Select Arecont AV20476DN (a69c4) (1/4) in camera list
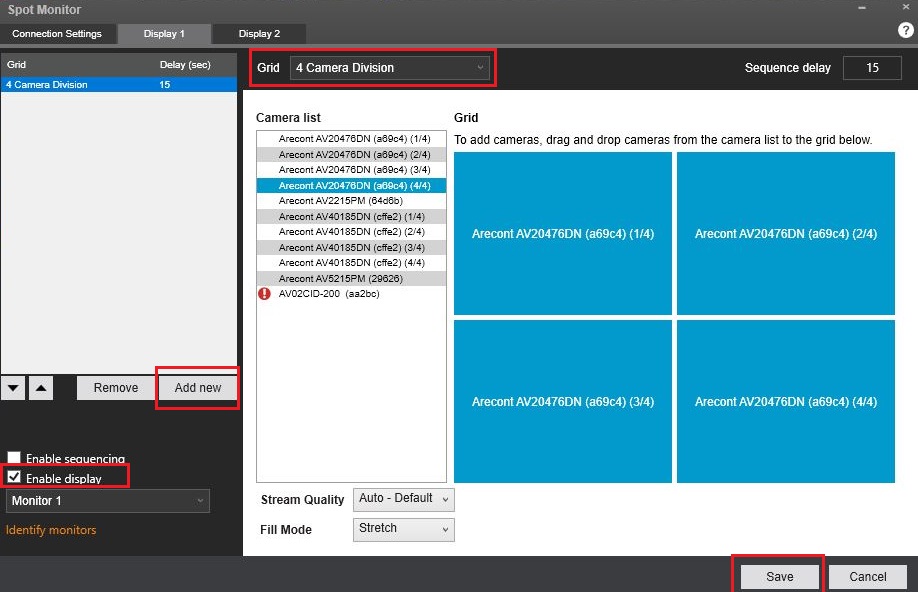This screenshot has height=592, width=918. pyautogui.click(x=351, y=139)
